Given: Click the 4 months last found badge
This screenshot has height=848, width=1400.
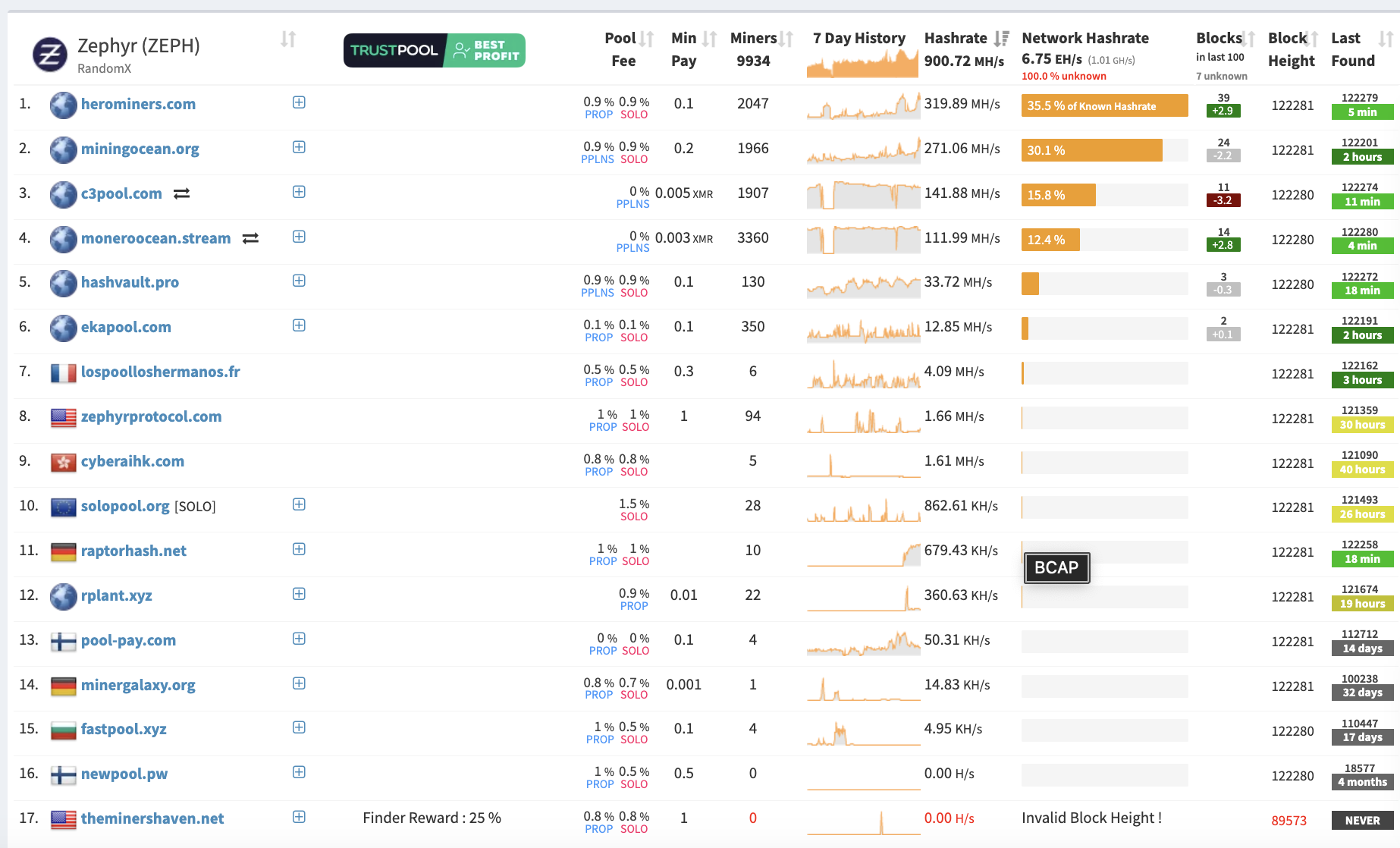Looking at the screenshot, I should 1362,782.
